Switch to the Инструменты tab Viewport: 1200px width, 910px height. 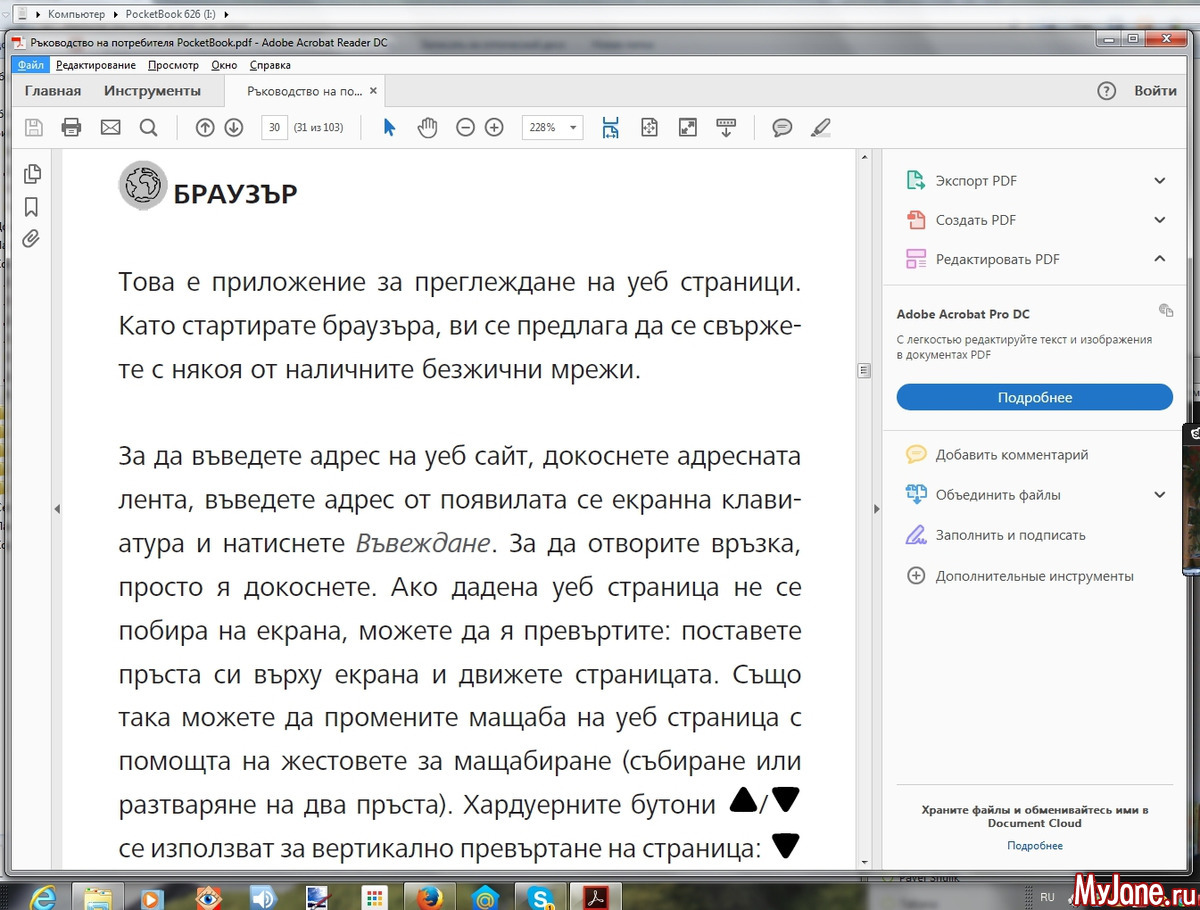coord(152,91)
